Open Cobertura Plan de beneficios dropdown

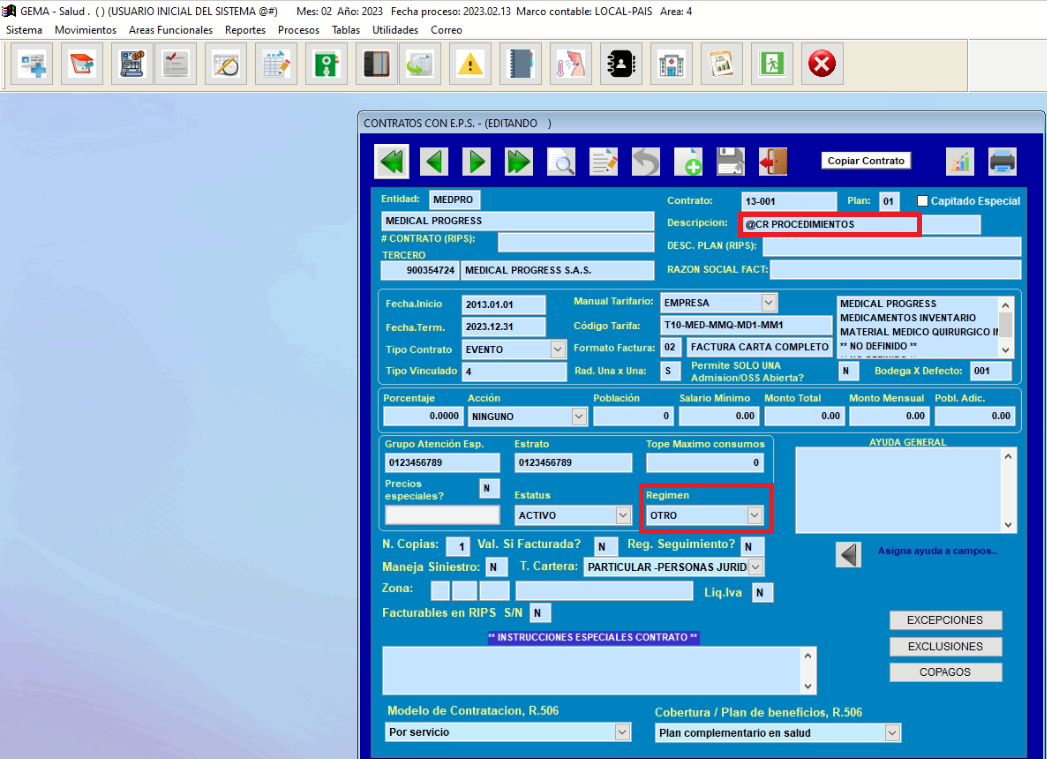893,733
